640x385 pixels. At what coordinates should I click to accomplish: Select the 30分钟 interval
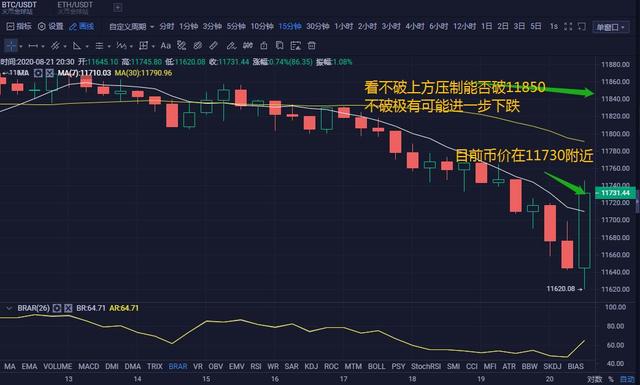point(318,27)
